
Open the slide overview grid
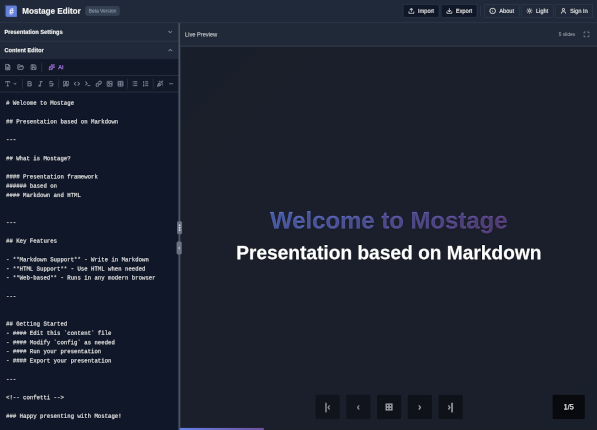[389, 407]
